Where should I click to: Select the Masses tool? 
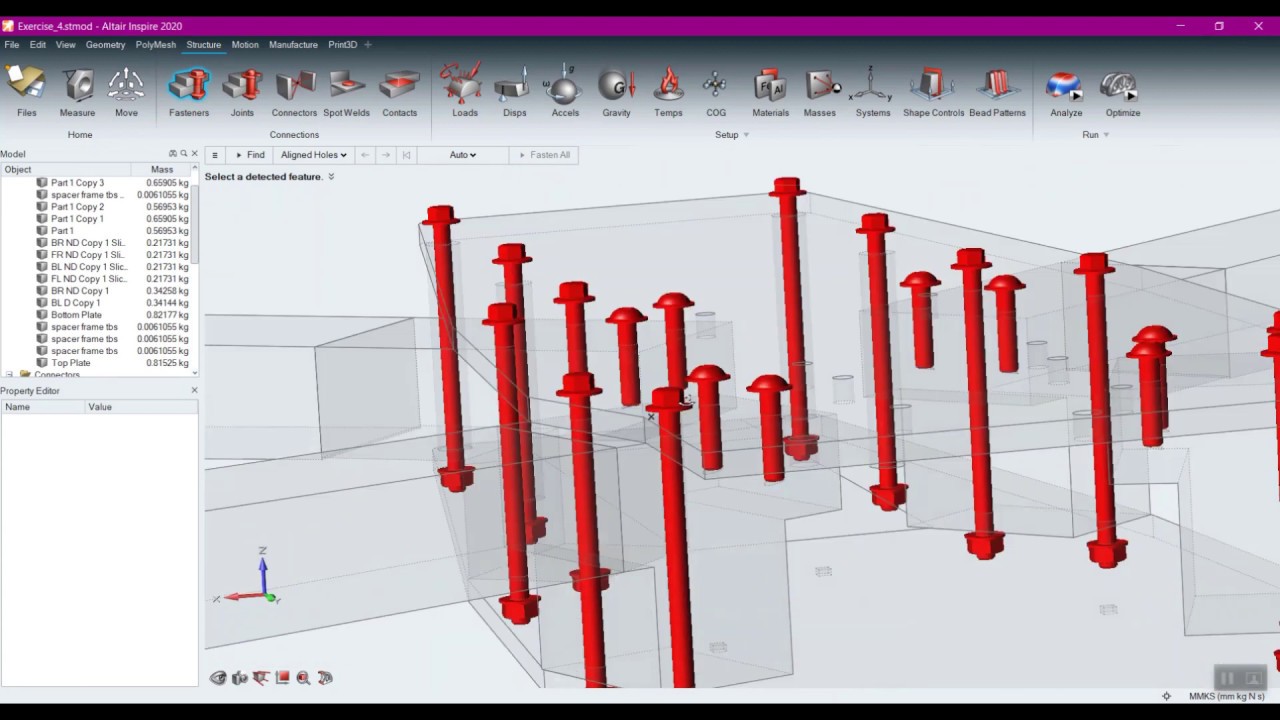(x=820, y=92)
